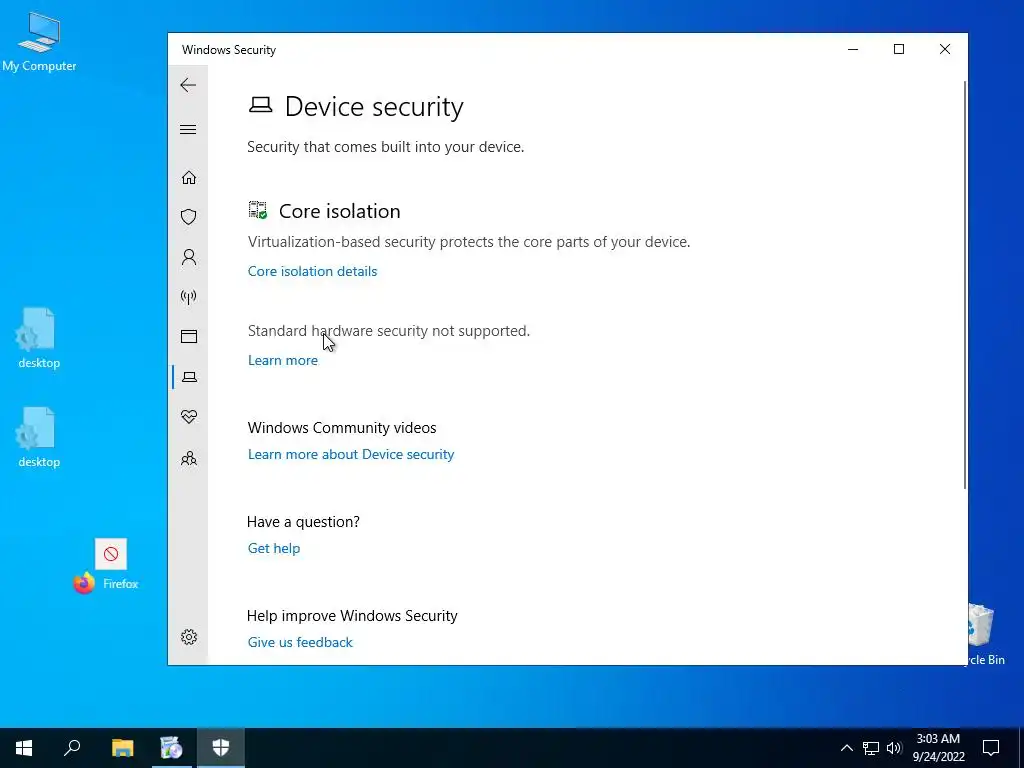
Task: Open File Explorer from taskbar
Action: point(122,748)
